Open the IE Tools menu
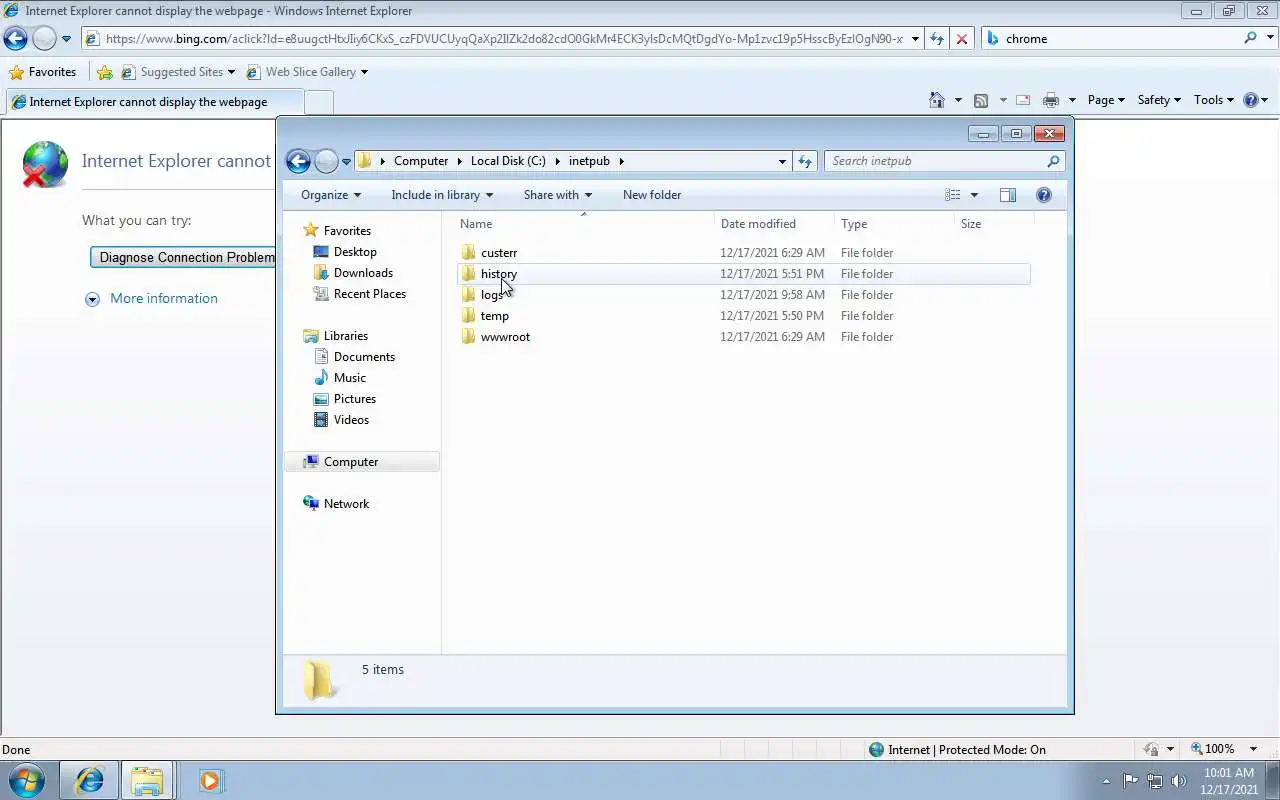This screenshot has height=800, width=1280. coord(1214,100)
